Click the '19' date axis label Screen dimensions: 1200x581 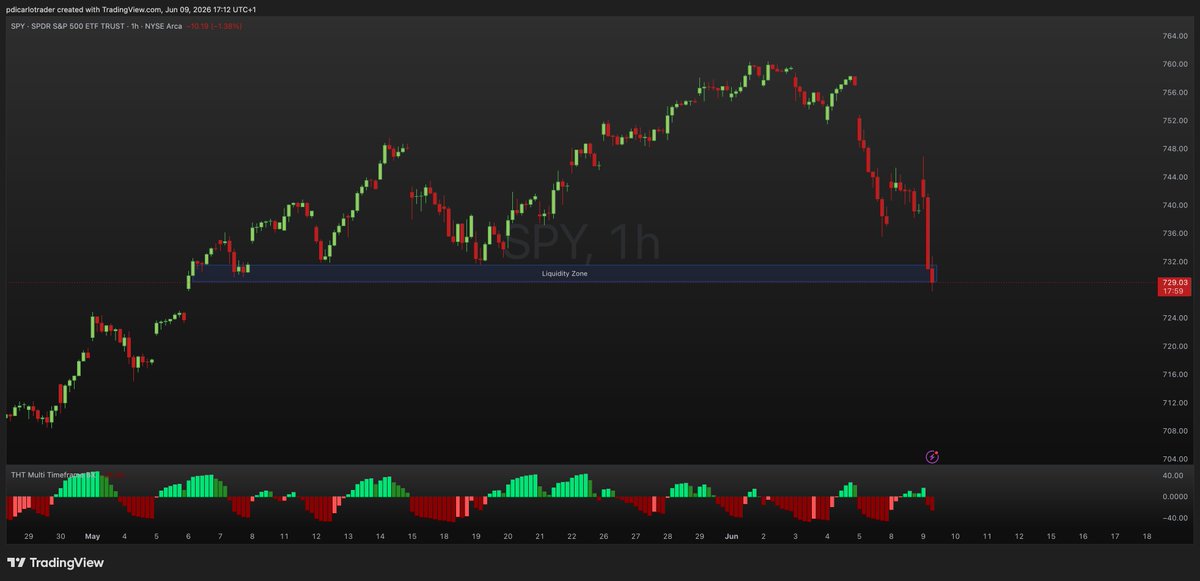click(x=476, y=536)
